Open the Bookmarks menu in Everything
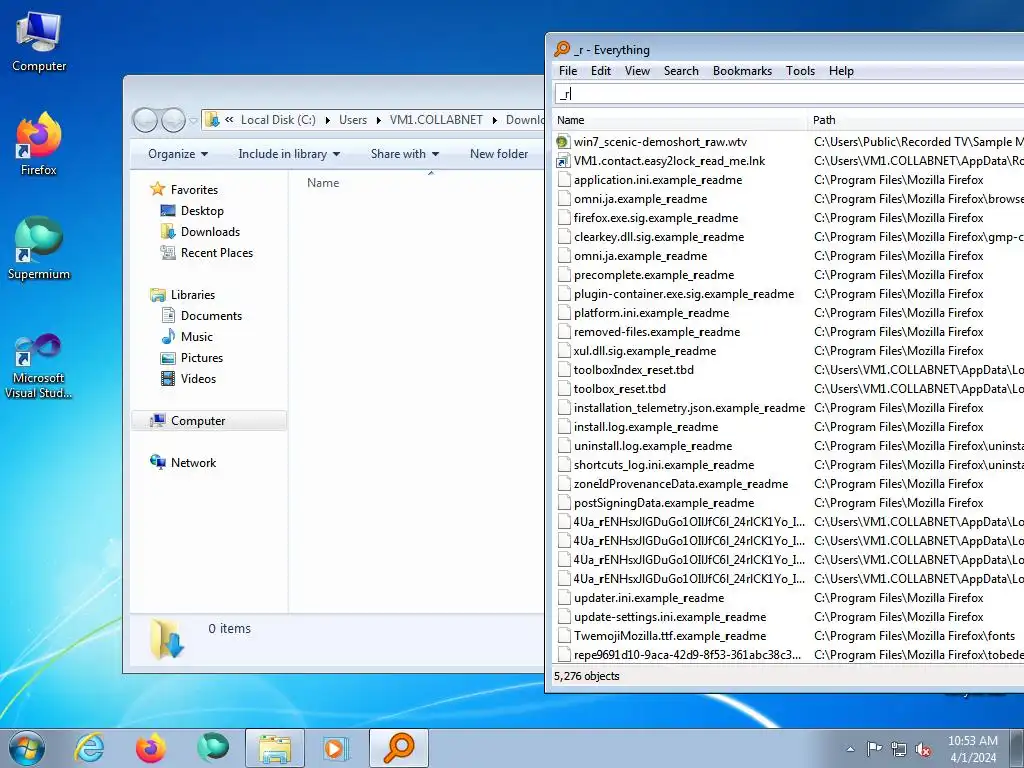 [742, 71]
